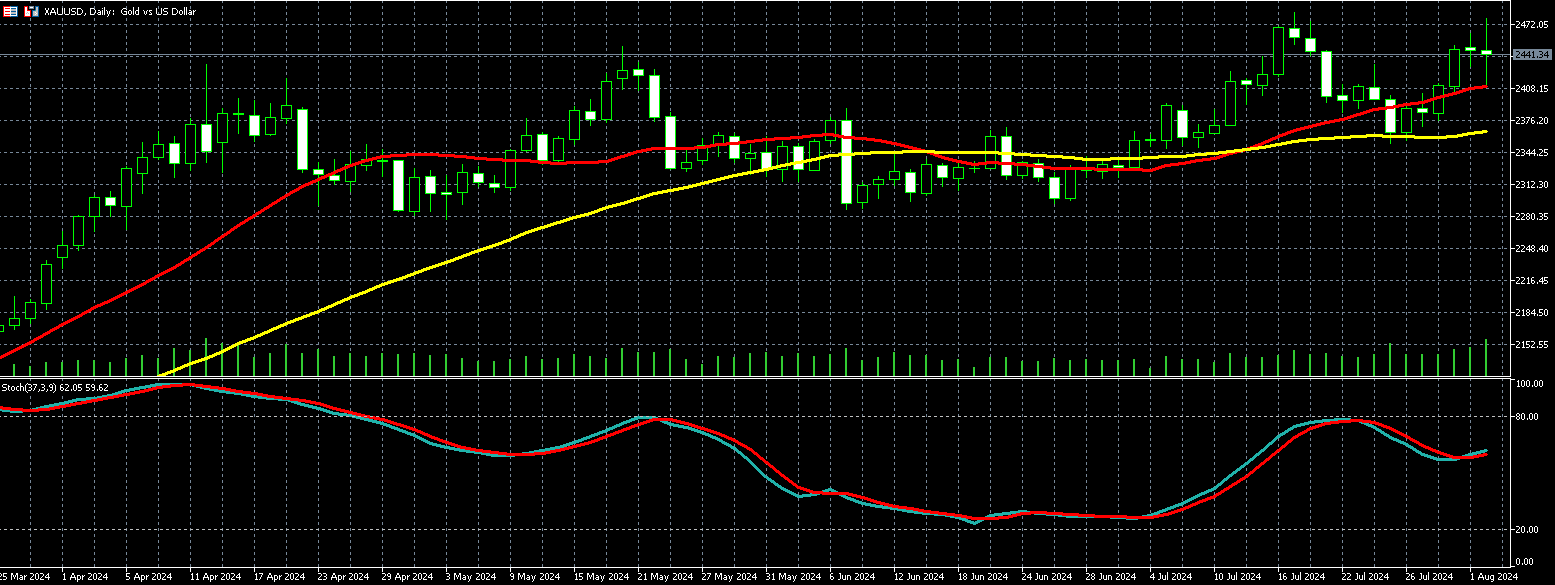
Task: Click the 11 Apr 2024 date label
Action: click(x=215, y=577)
